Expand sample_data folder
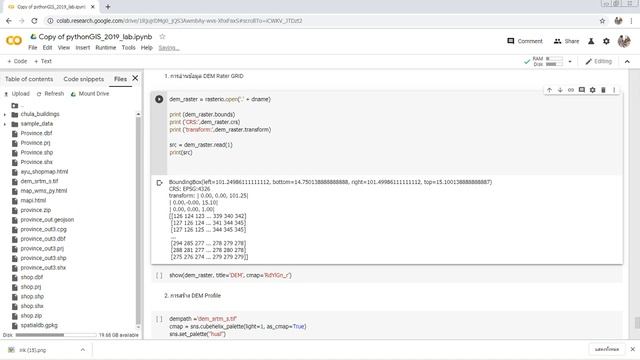Viewport: 640px width, 360px height. [5, 124]
